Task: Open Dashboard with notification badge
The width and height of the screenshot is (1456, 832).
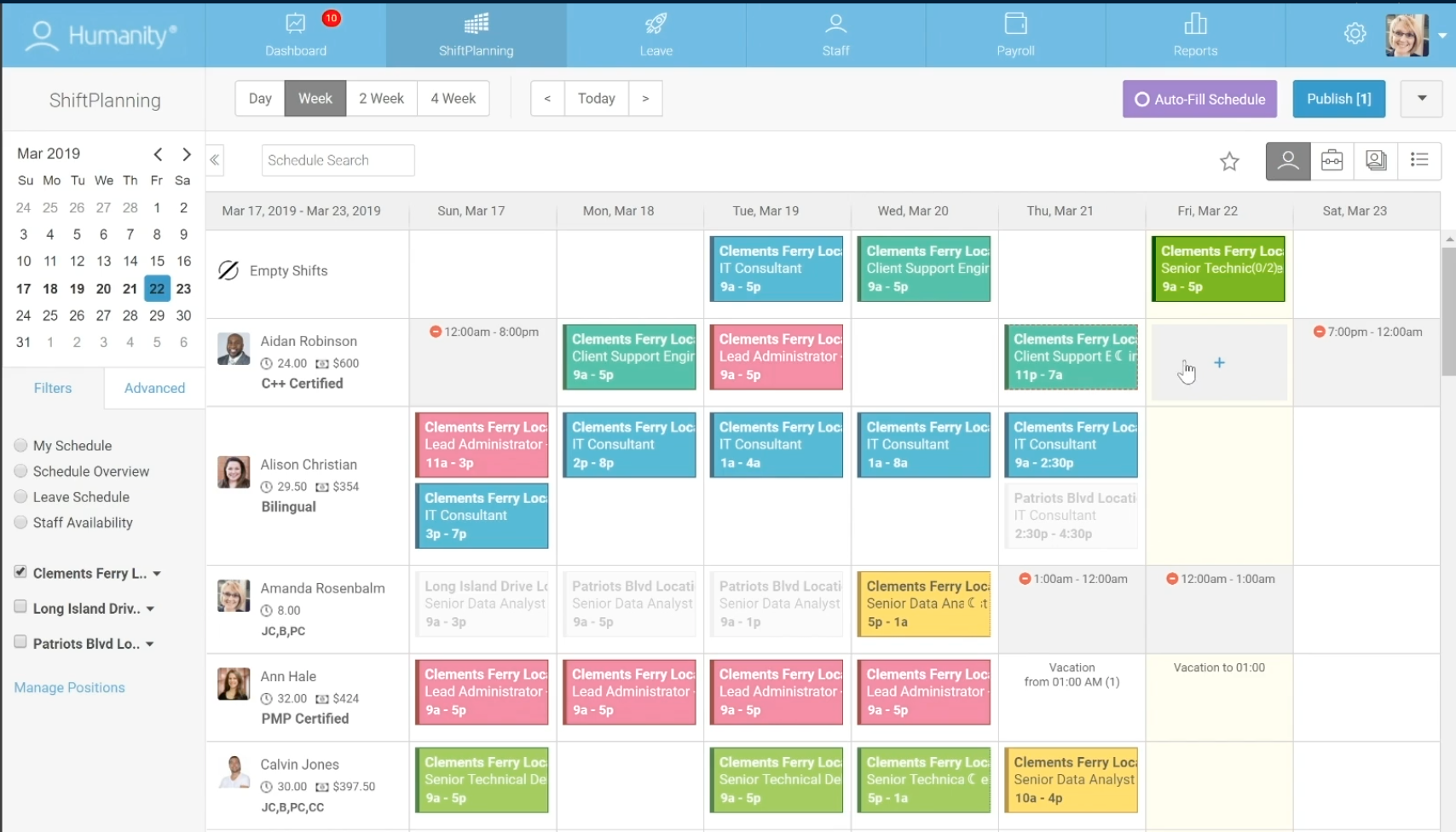Action: click(x=296, y=35)
